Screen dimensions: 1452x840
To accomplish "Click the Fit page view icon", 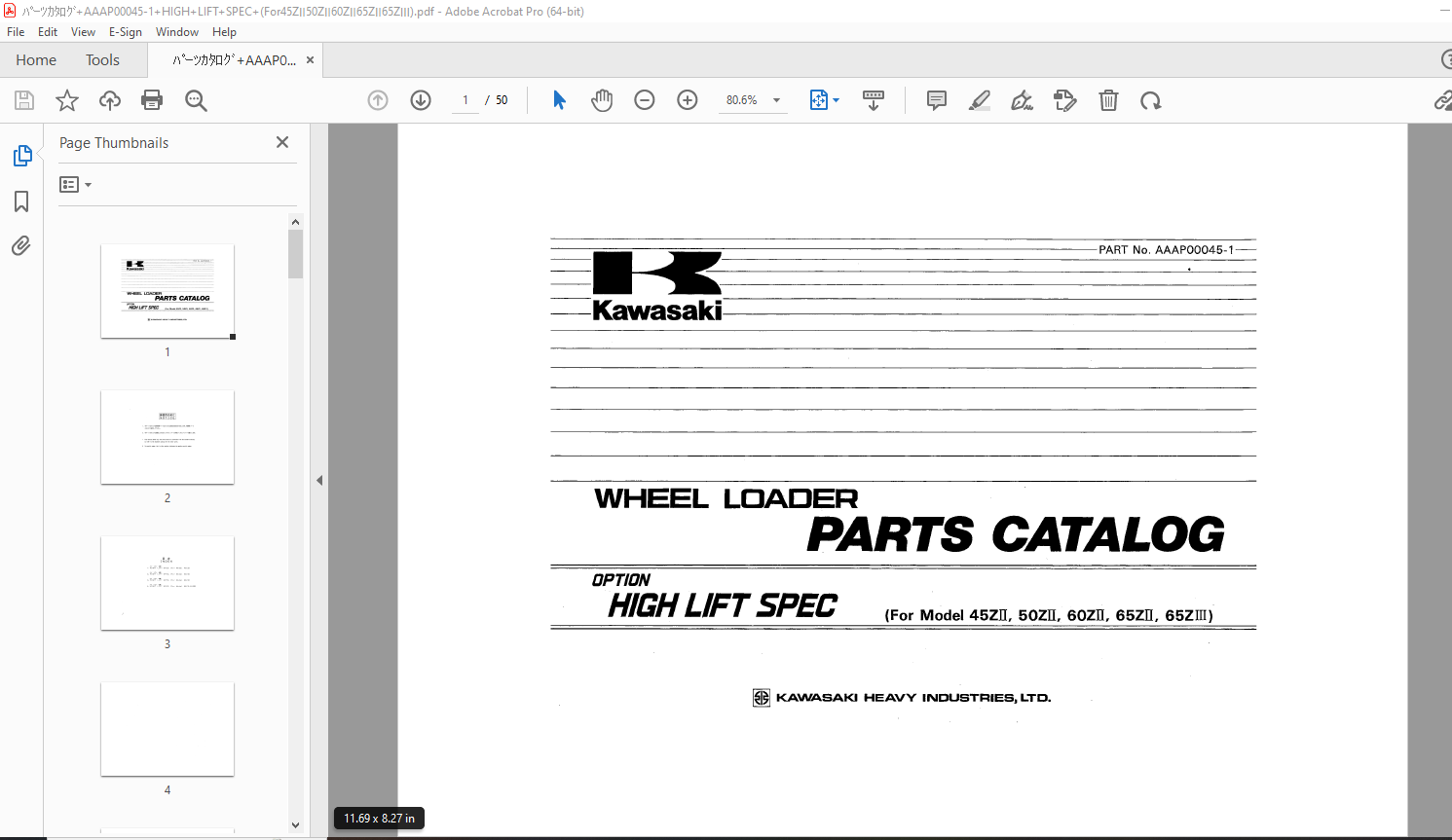I will [818, 100].
